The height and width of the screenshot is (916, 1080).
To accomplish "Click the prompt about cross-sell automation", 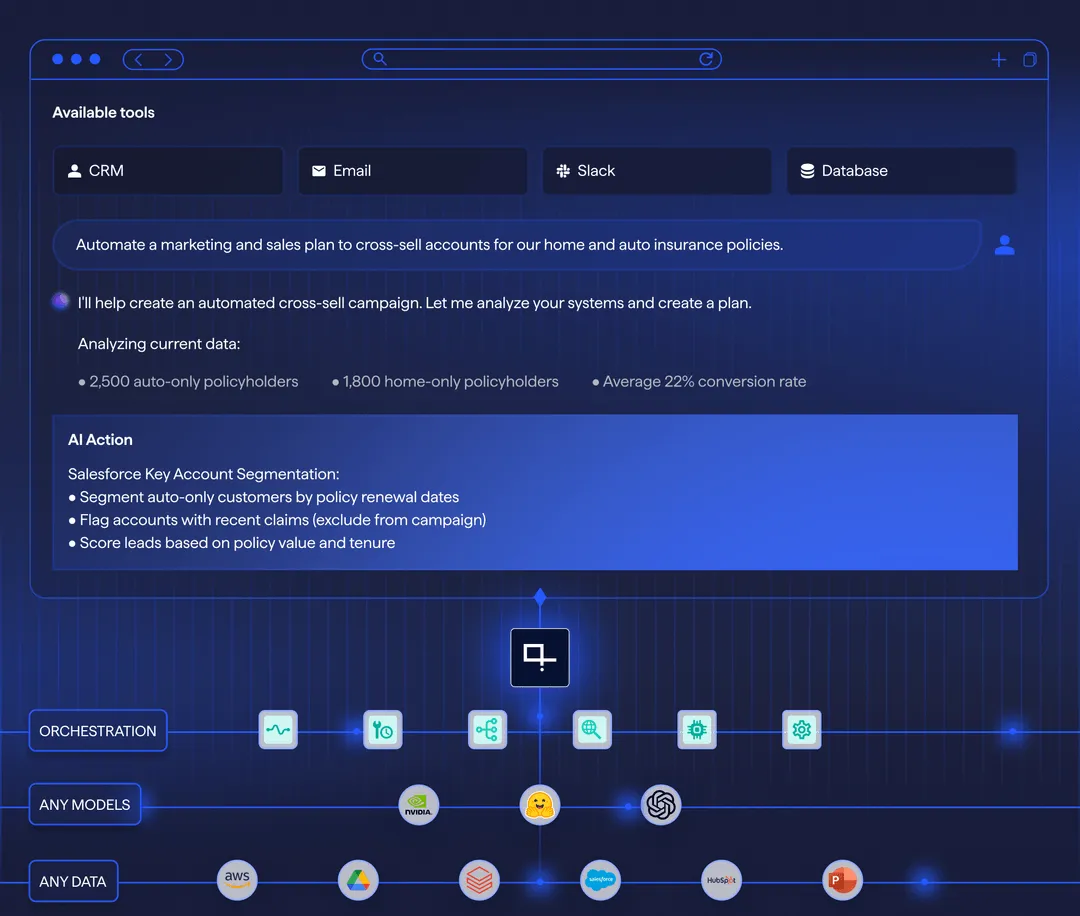I will click(517, 244).
